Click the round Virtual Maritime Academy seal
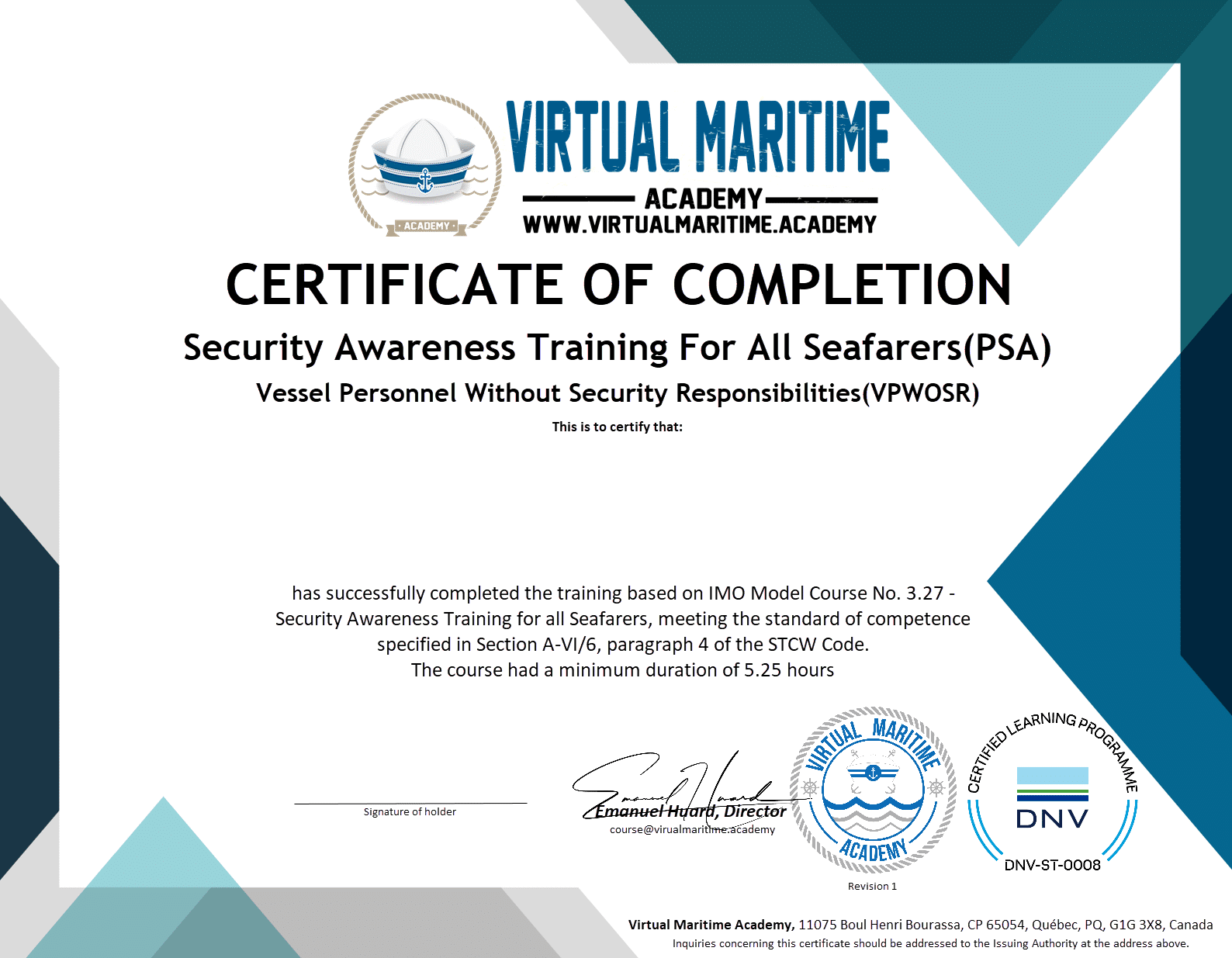The image size is (1232, 958). pyautogui.click(x=873, y=790)
